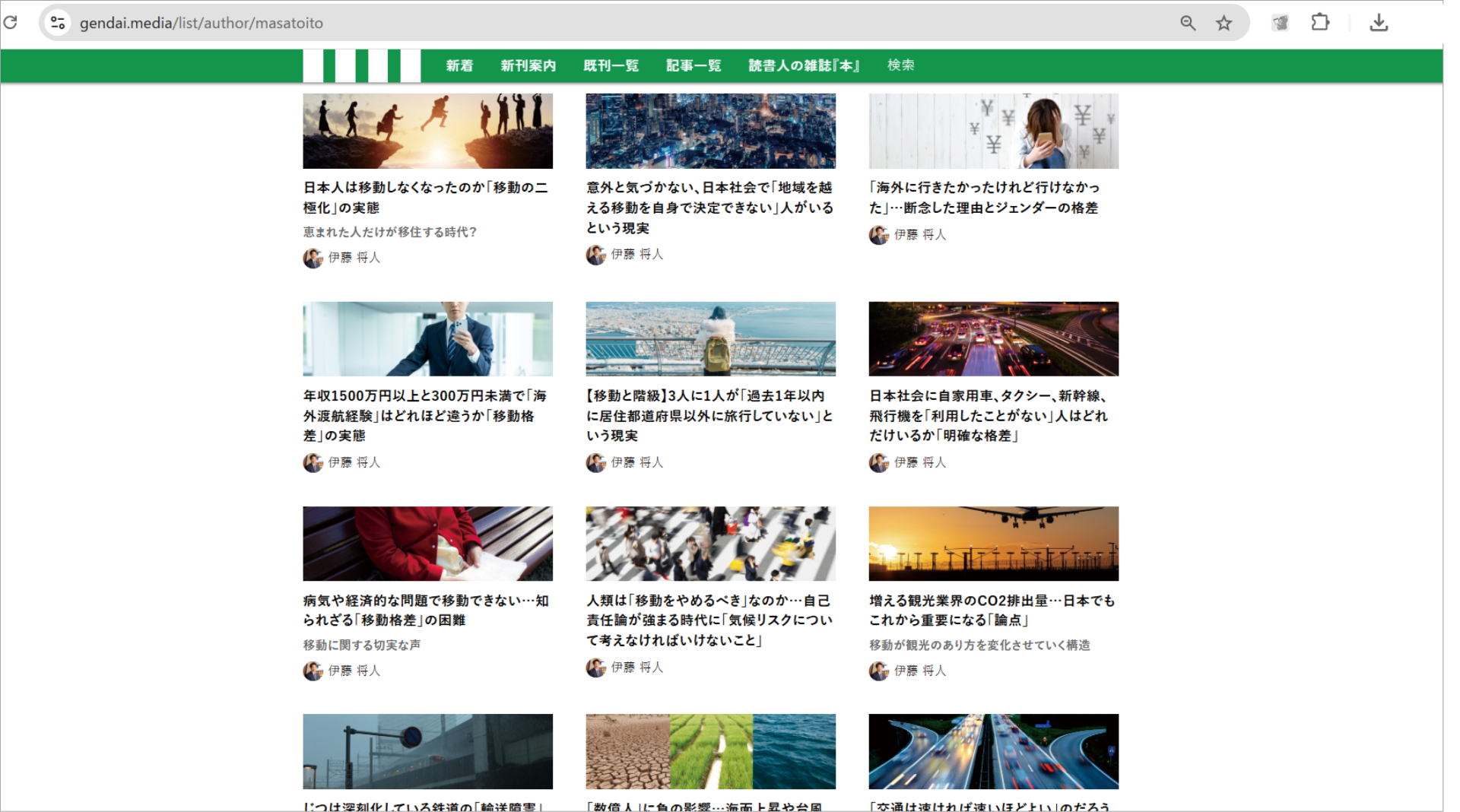The width and height of the screenshot is (1460, 812).
Task: Click author avatar under 日本人は移動しなくなったのか
Action: point(313,259)
